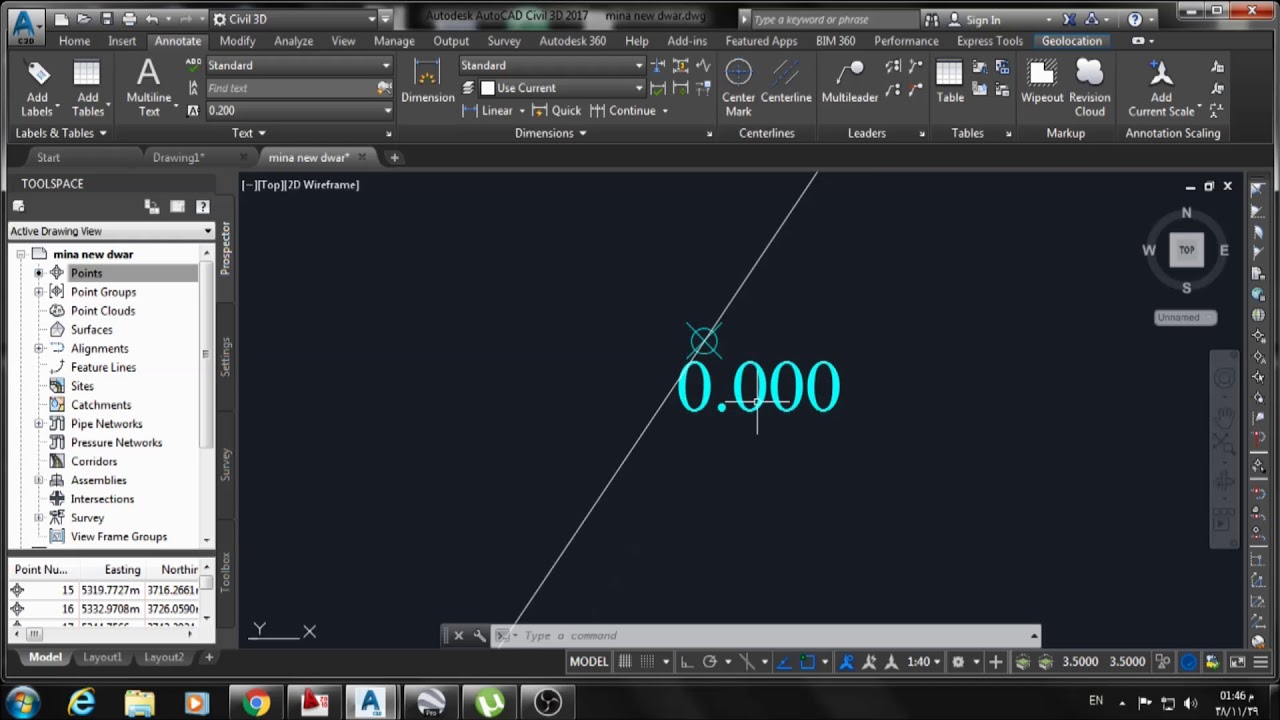1280x720 pixels.
Task: Toggle 2D object snap in status bar
Action: [808, 662]
